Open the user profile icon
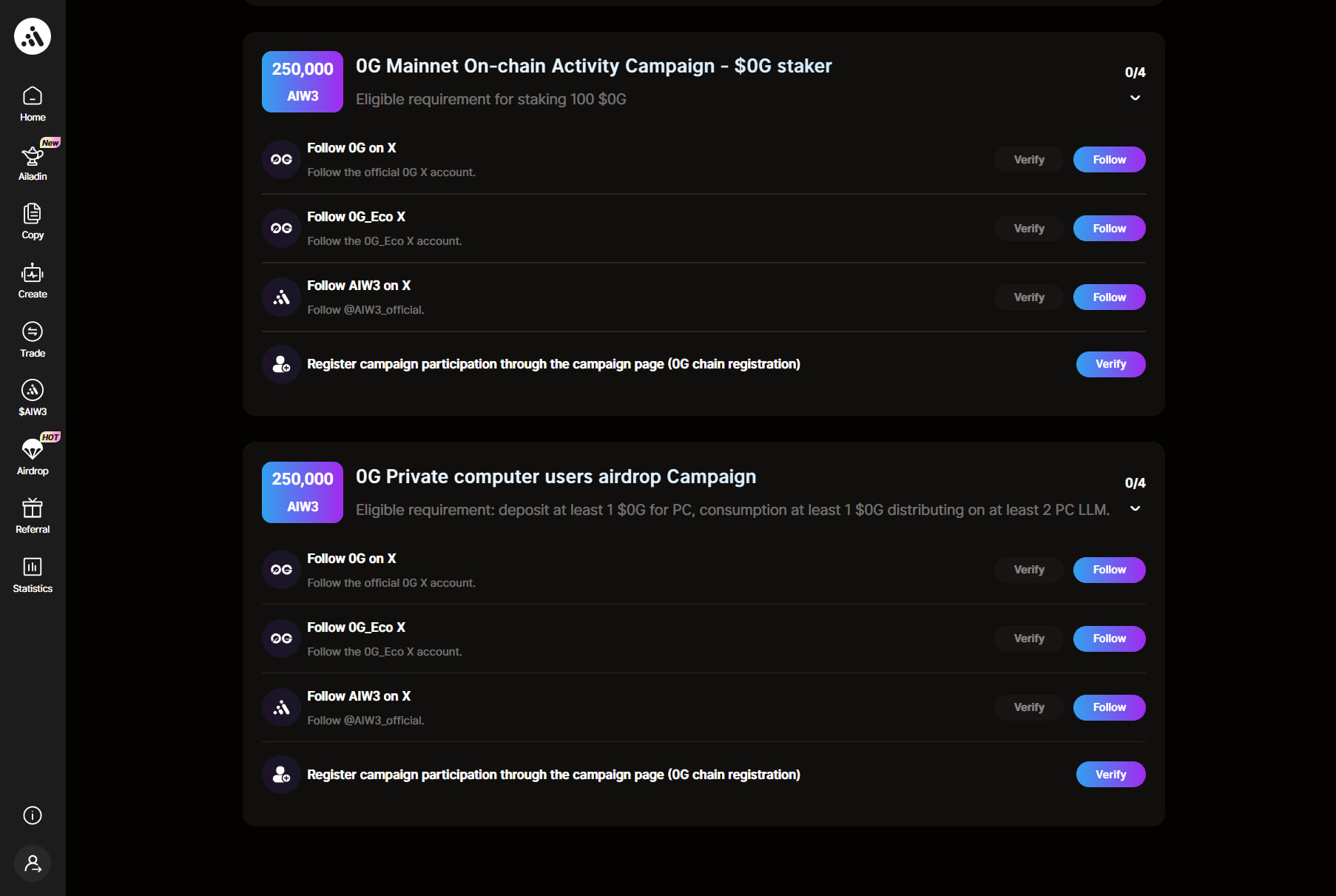1336x896 pixels. coord(33,863)
